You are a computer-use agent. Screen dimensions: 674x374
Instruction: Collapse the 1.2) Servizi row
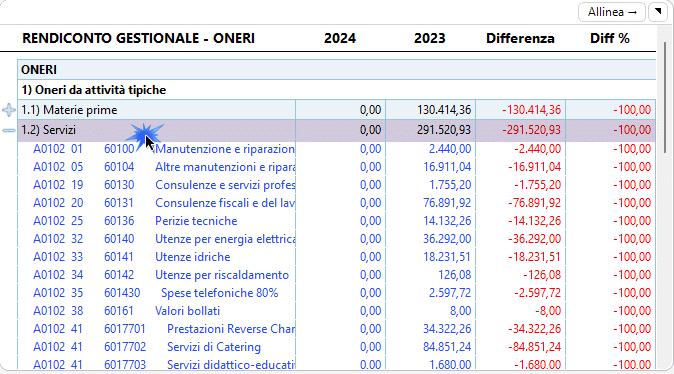(x=9, y=130)
